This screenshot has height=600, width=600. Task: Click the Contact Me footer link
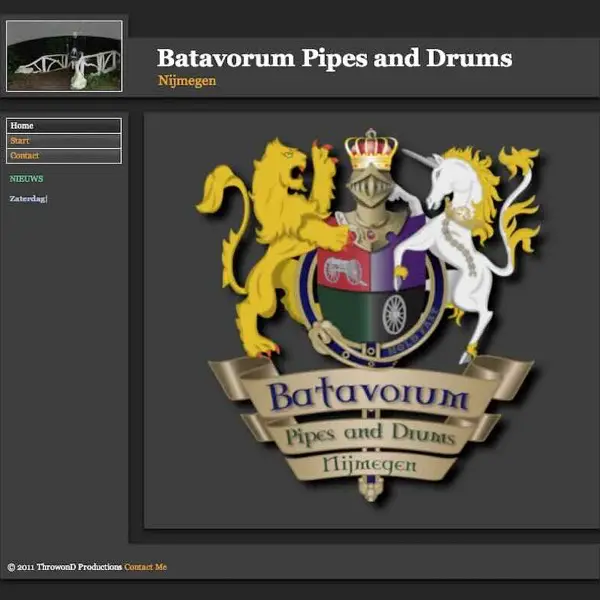click(x=145, y=567)
